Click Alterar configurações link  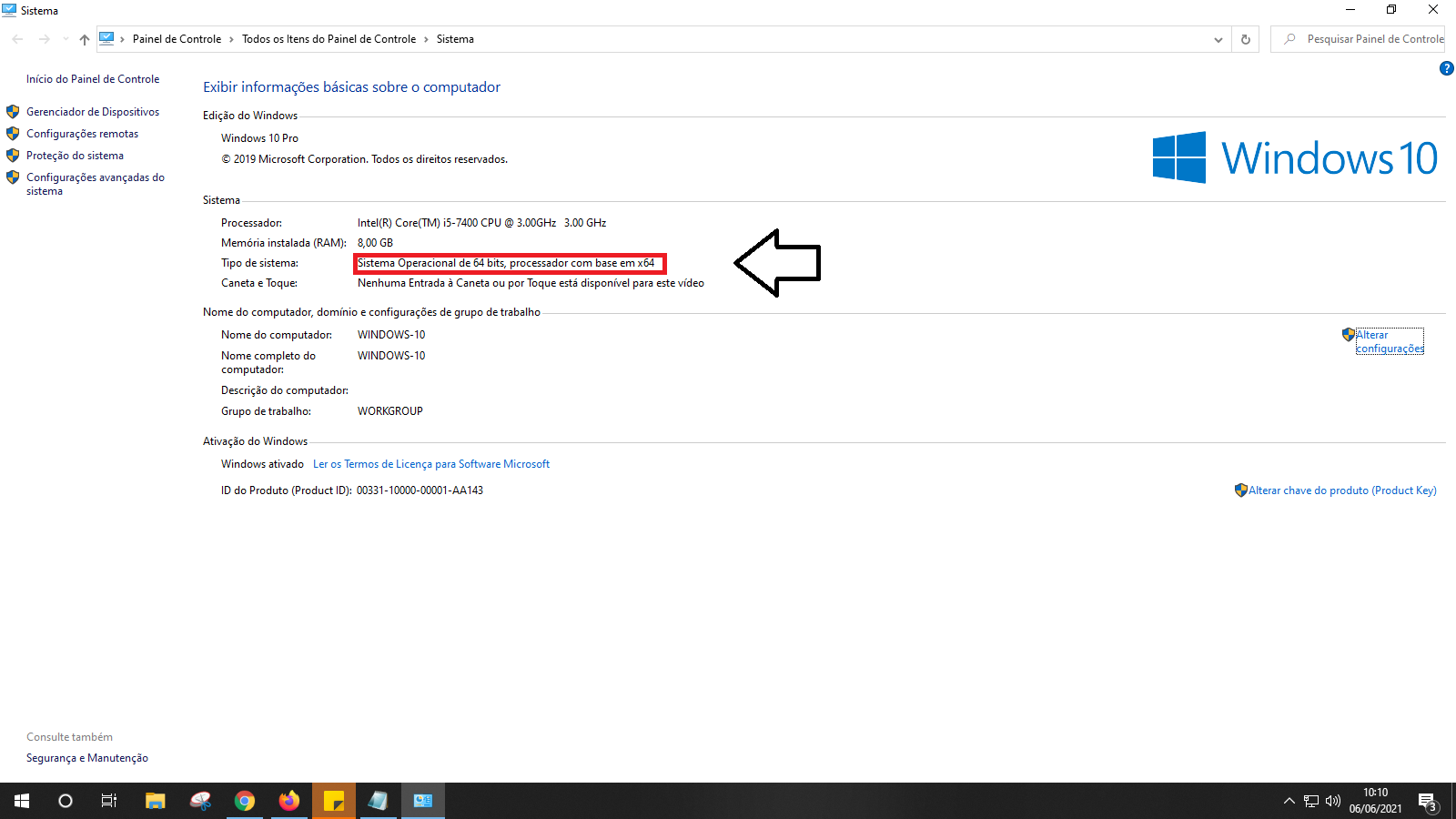point(1390,341)
